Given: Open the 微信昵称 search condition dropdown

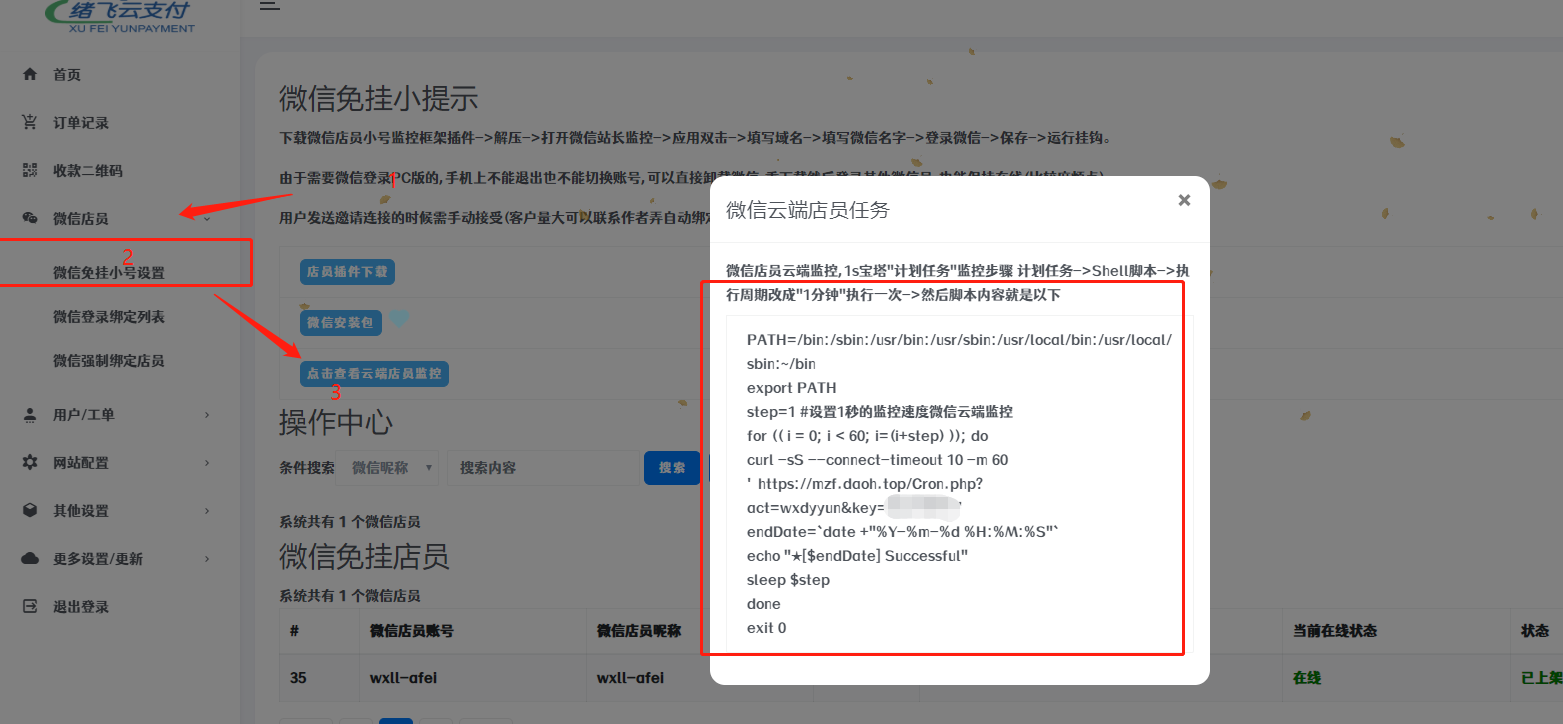Looking at the screenshot, I should (x=388, y=468).
